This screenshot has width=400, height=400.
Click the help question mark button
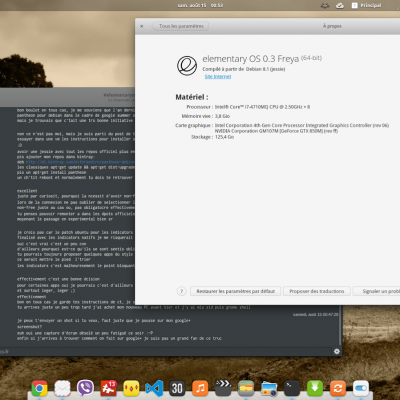(x=182, y=291)
